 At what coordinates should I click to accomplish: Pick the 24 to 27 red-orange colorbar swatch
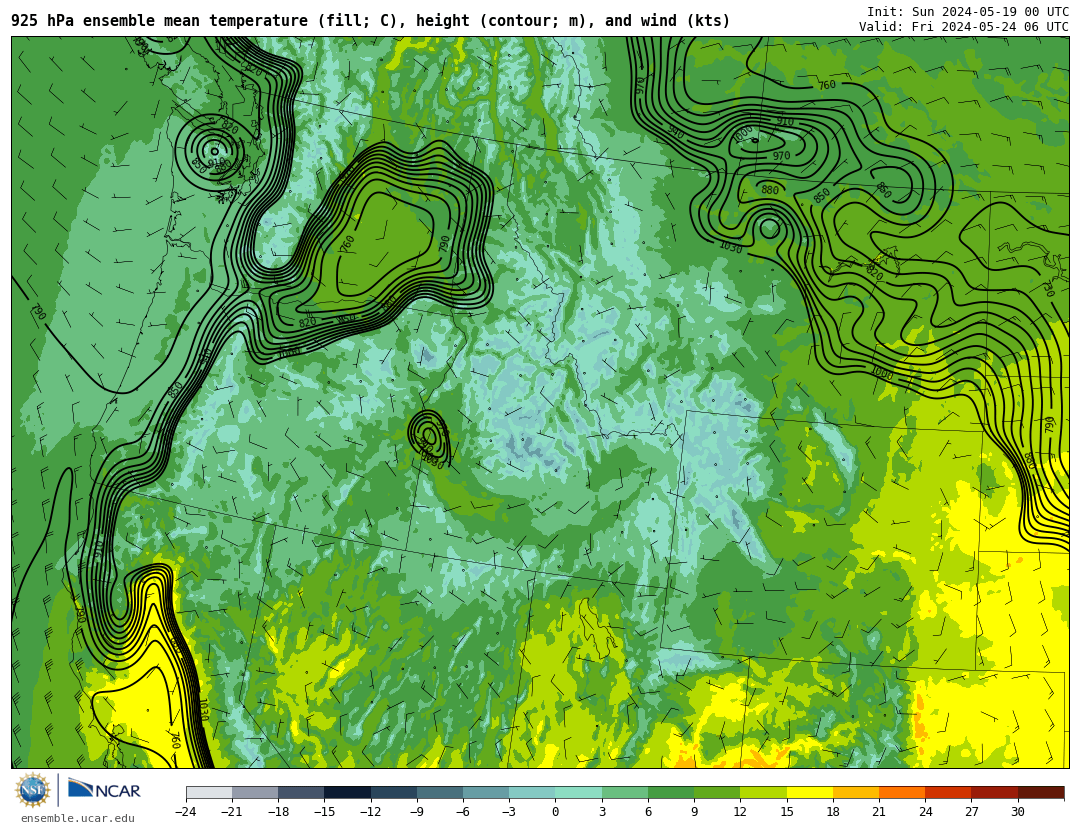point(948,792)
